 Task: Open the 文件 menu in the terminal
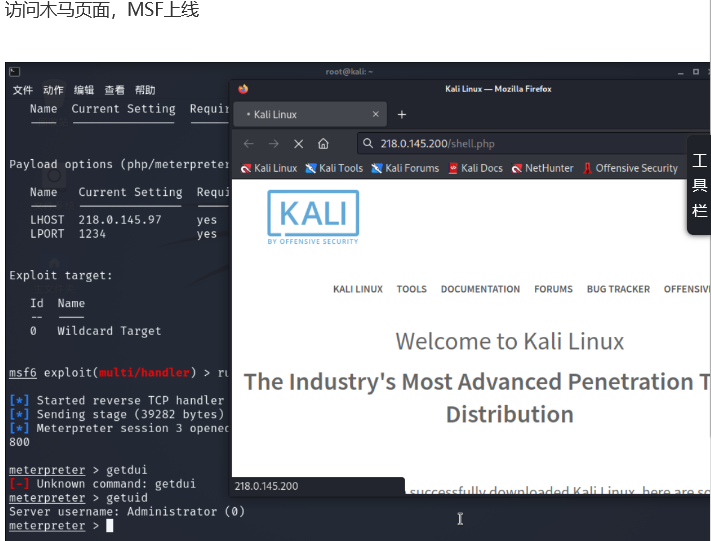(x=23, y=90)
